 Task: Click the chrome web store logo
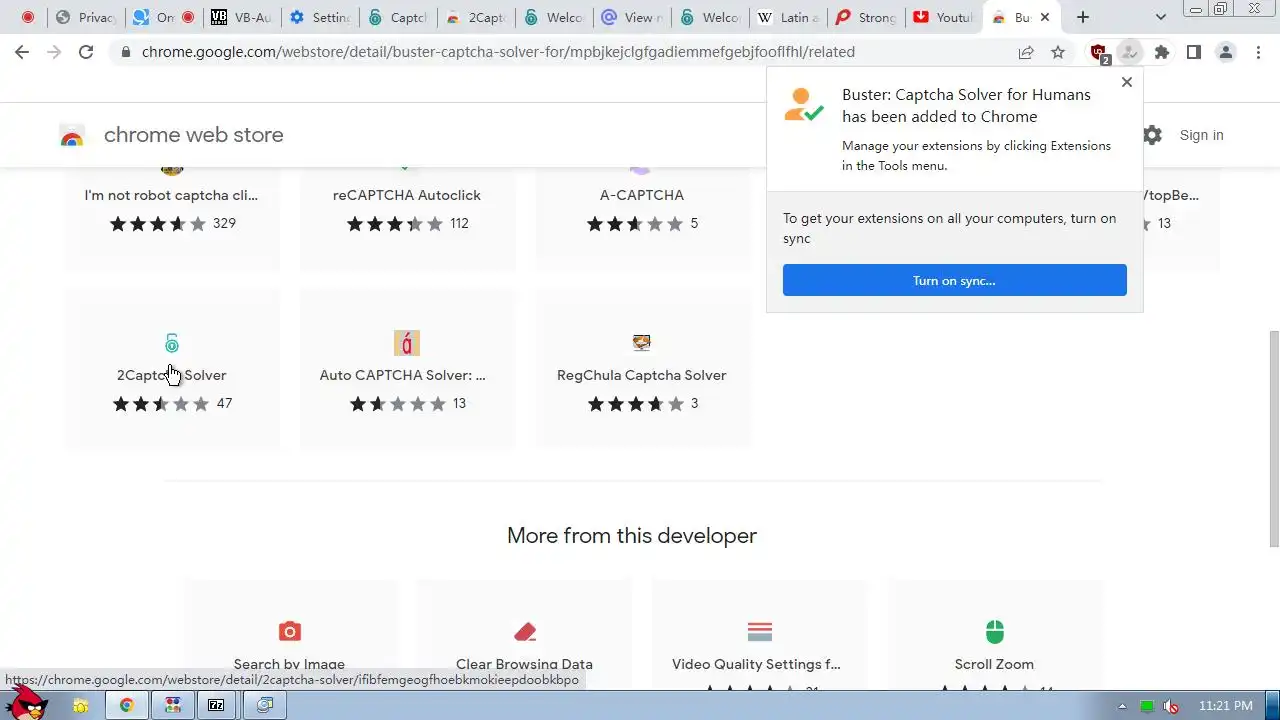tap(171, 135)
